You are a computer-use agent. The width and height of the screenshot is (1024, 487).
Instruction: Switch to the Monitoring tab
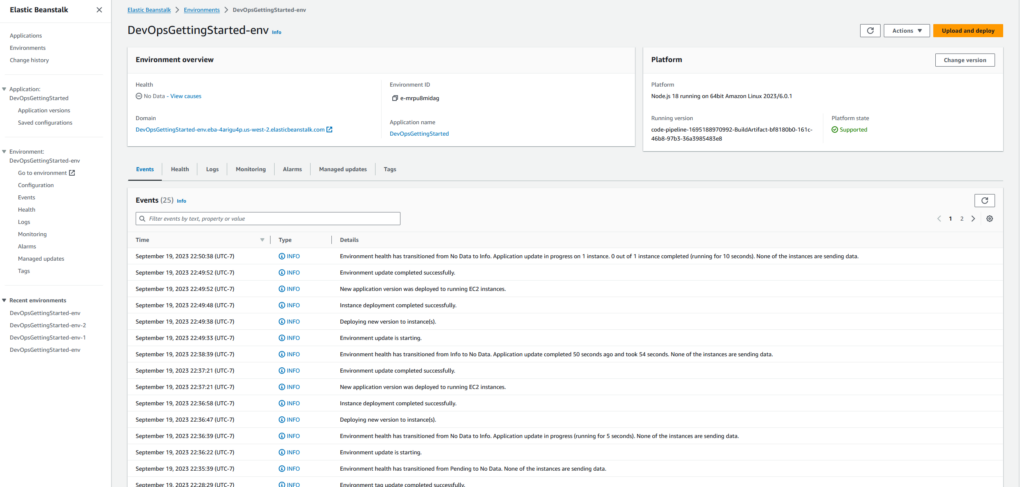click(x=250, y=169)
